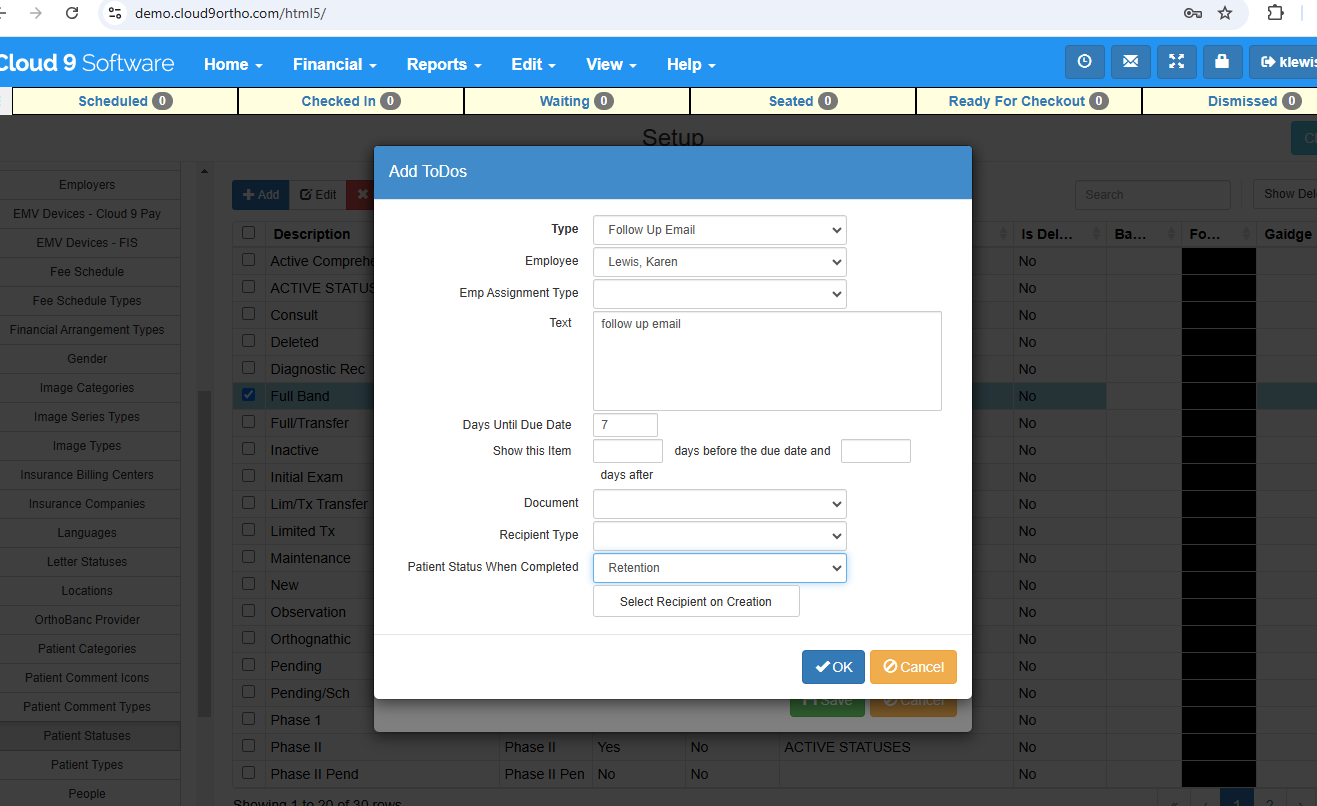Viewport: 1317px width, 806px height.
Task: Sort by the Description column header
Action: pos(312,234)
